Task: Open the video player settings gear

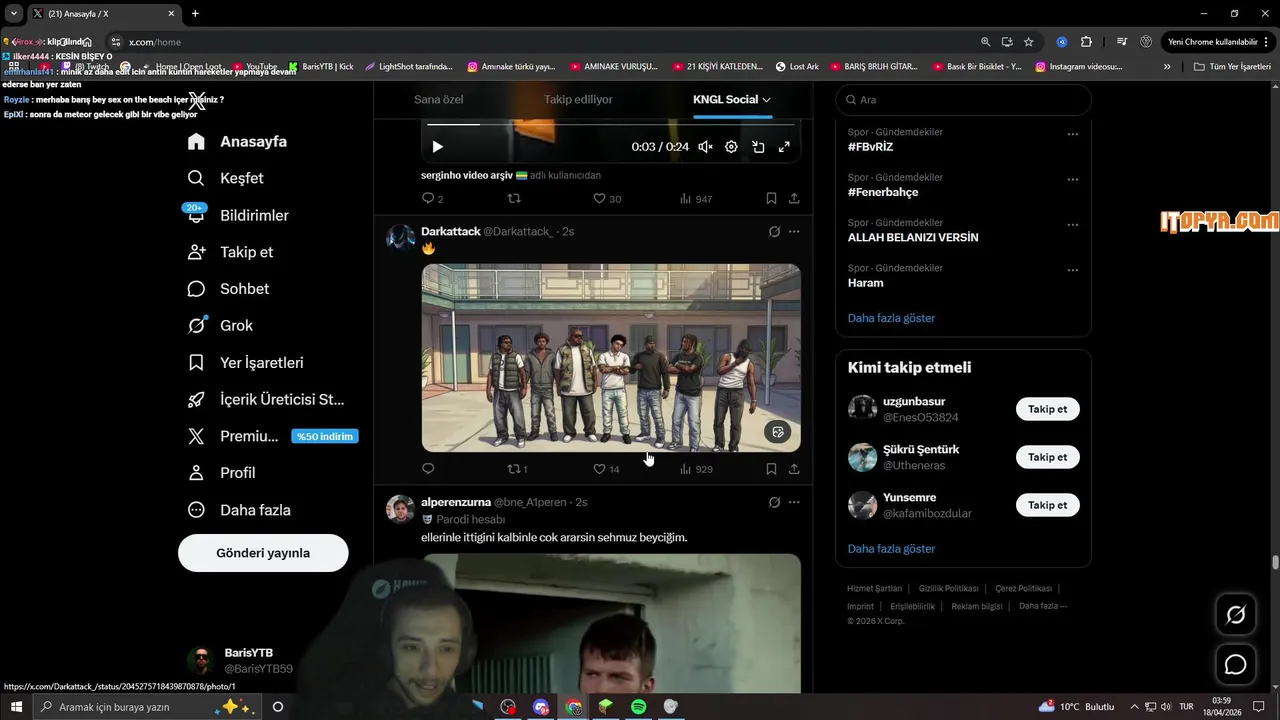Action: click(x=731, y=147)
